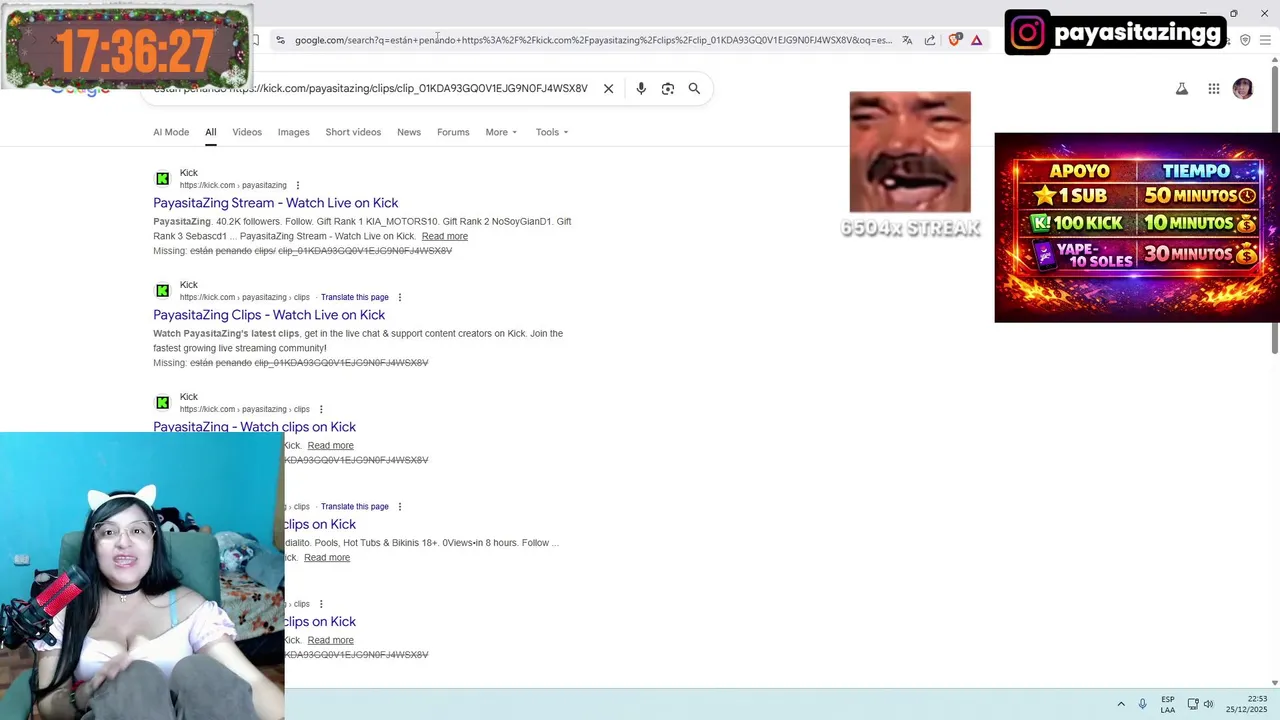
Task: Open the browser translate page icon
Action: (907, 40)
